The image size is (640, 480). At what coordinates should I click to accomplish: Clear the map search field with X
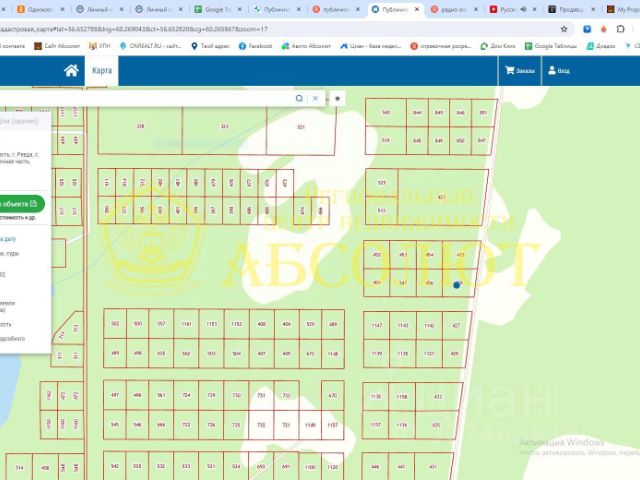(315, 98)
